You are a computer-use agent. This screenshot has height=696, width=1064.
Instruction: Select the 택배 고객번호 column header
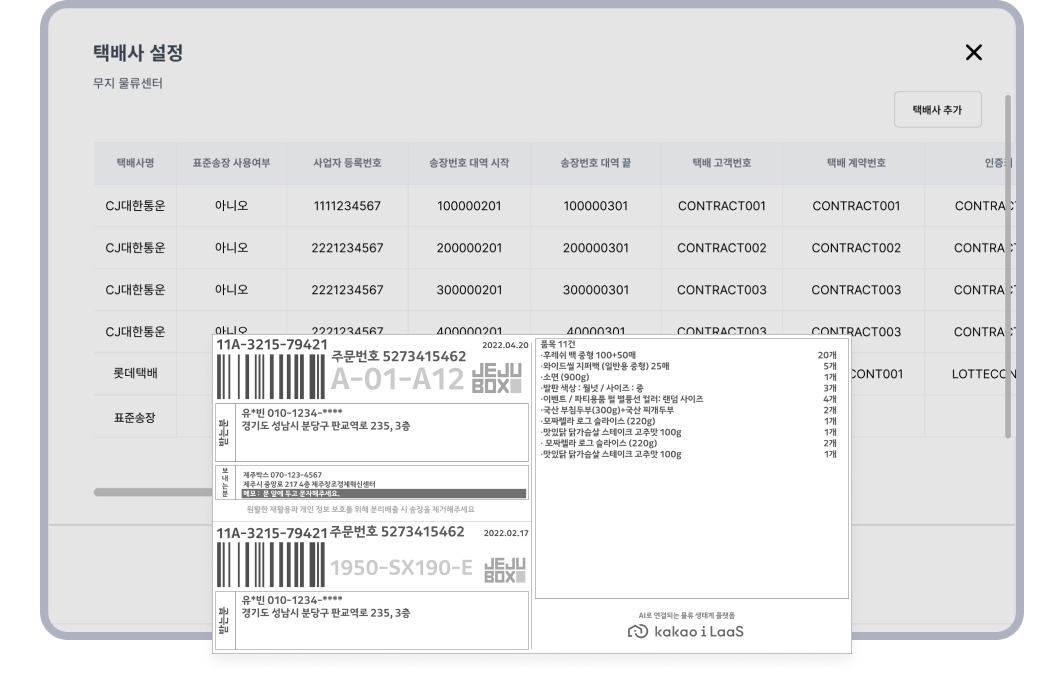[721, 163]
